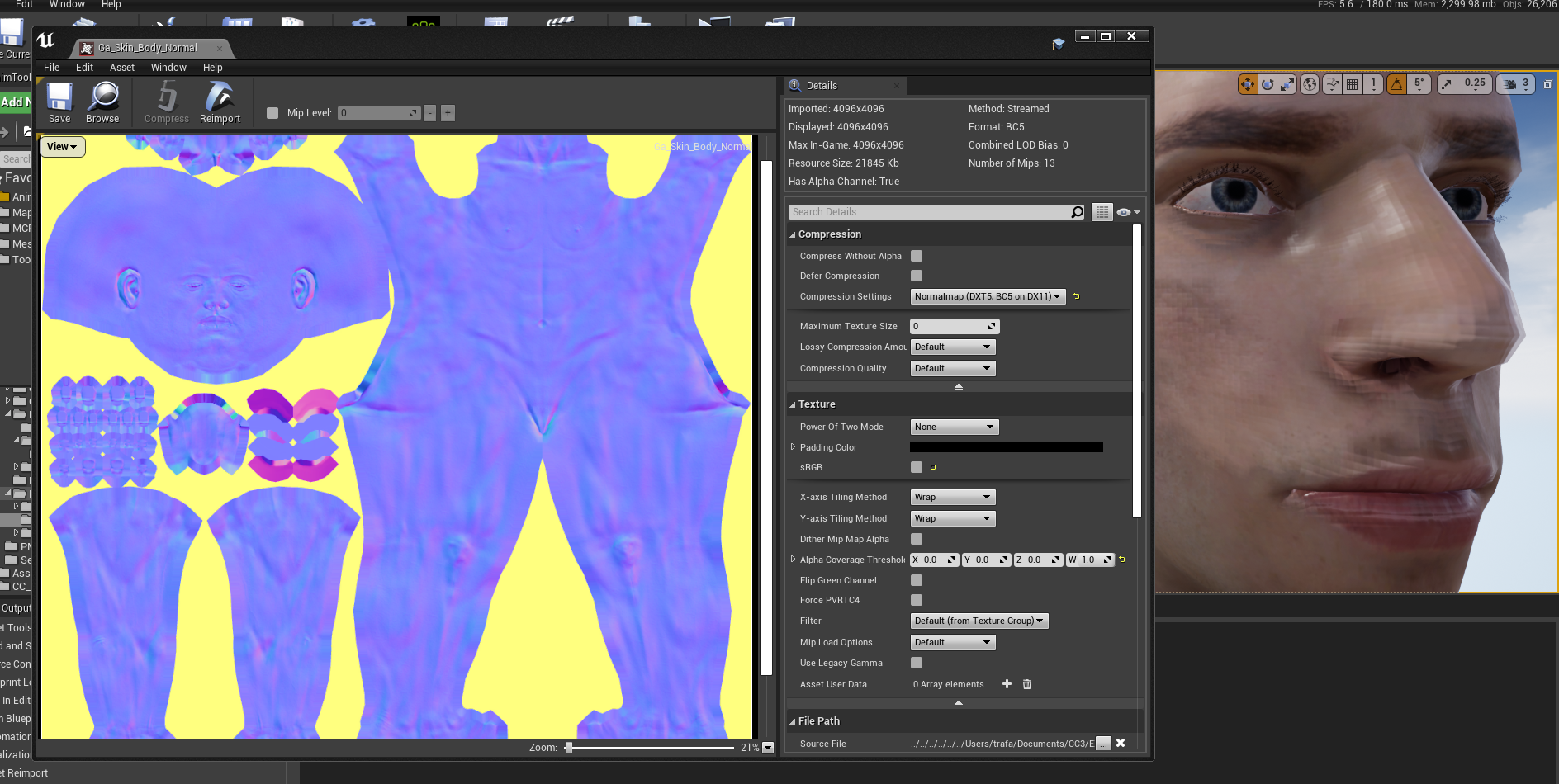Browse to asset in Content Browser

tap(102, 103)
